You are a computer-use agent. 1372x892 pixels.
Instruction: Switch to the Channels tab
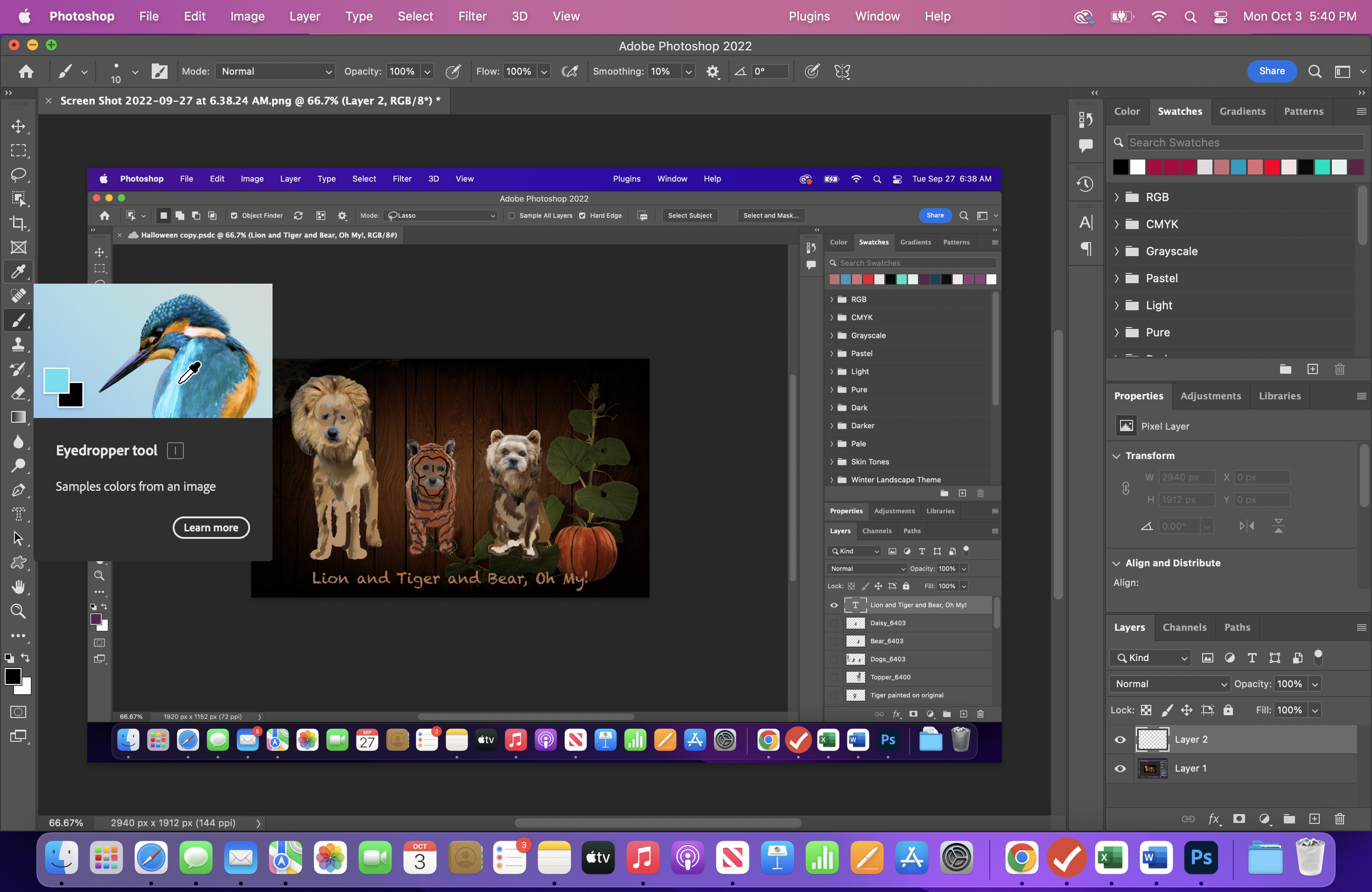click(x=1185, y=627)
